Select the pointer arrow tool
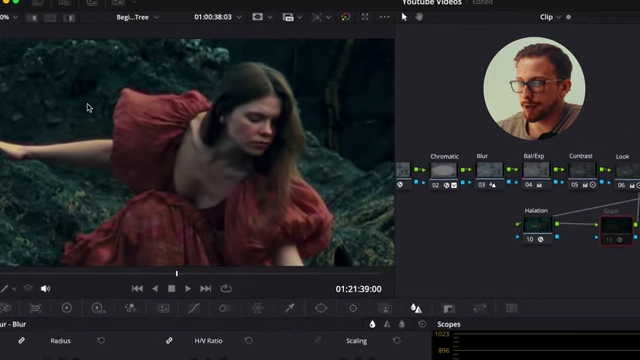 (404, 17)
